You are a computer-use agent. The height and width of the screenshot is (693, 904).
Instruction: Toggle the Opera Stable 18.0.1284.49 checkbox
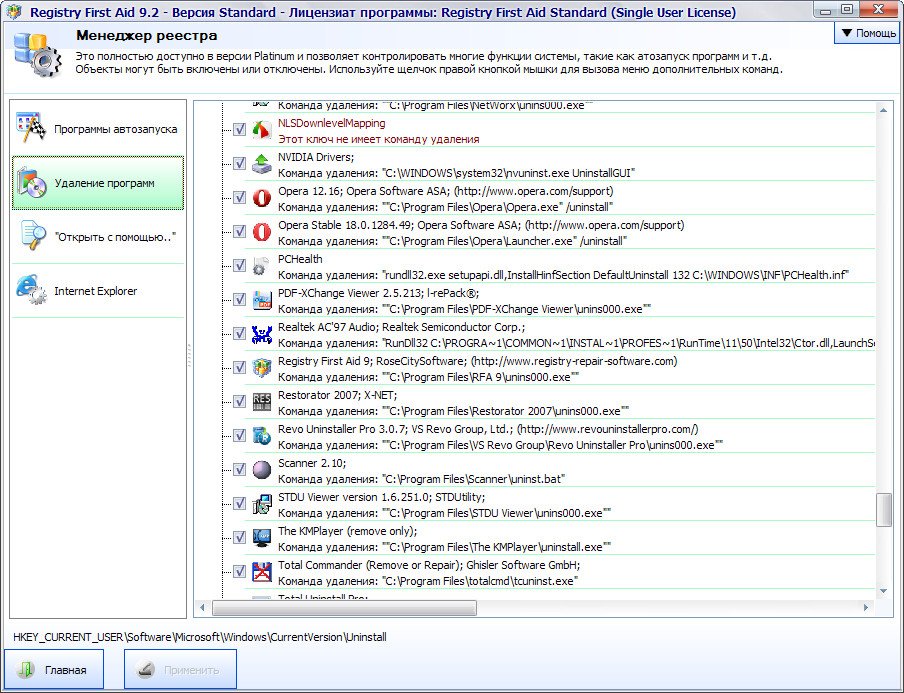(239, 232)
